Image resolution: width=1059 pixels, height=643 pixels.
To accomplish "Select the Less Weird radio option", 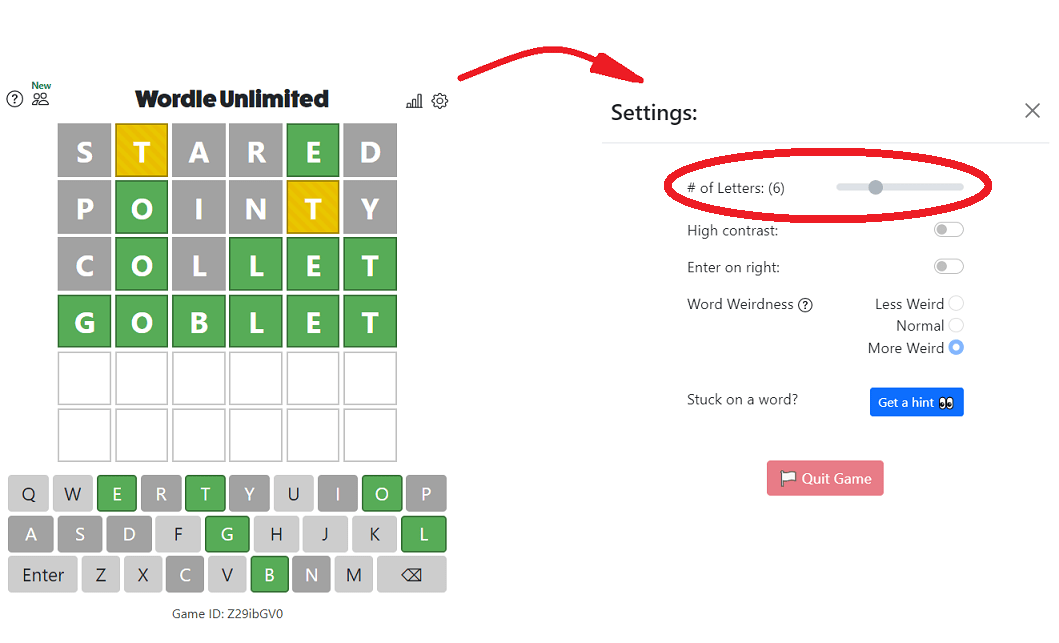I will [x=956, y=303].
